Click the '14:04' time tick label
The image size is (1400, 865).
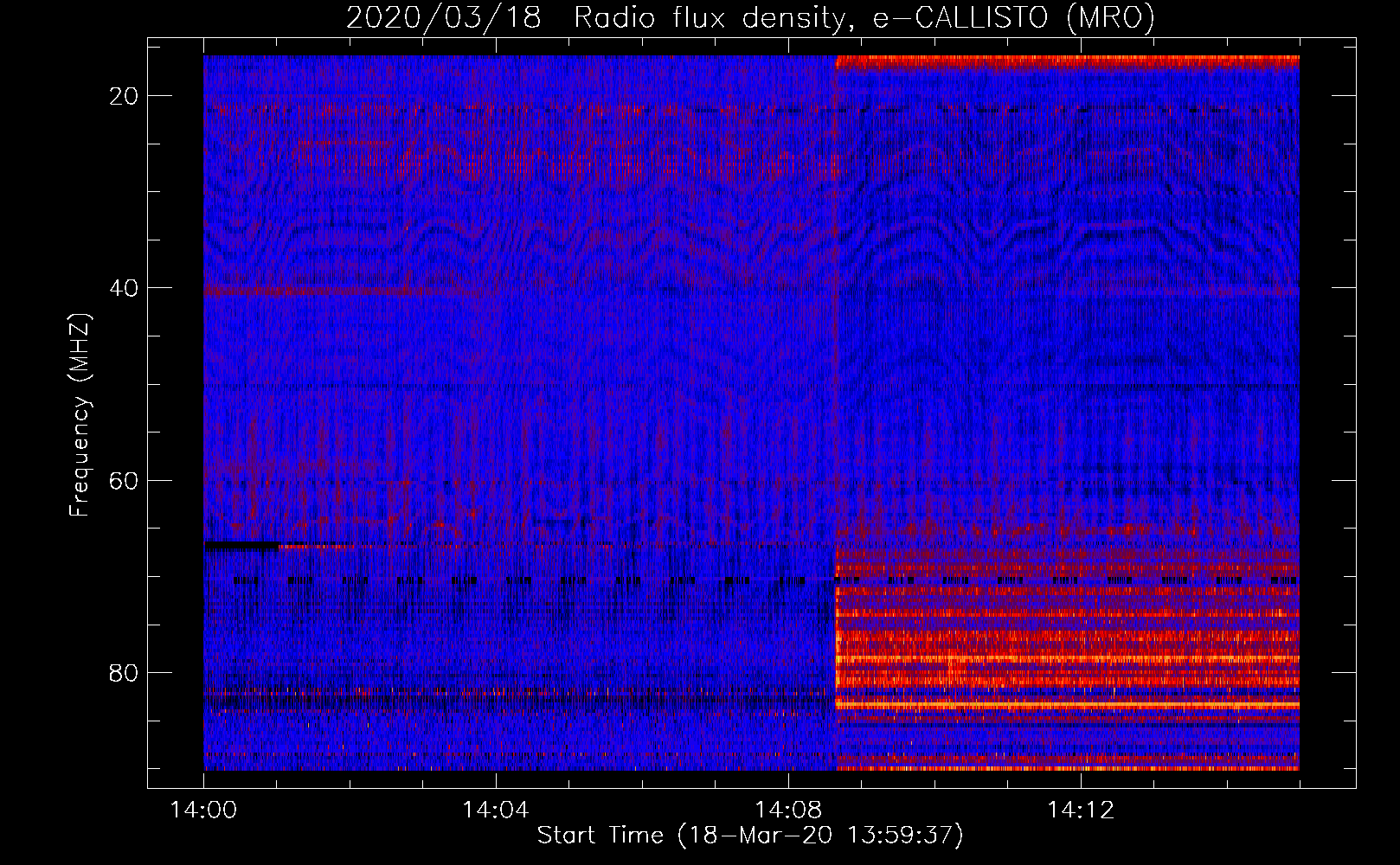(x=495, y=811)
